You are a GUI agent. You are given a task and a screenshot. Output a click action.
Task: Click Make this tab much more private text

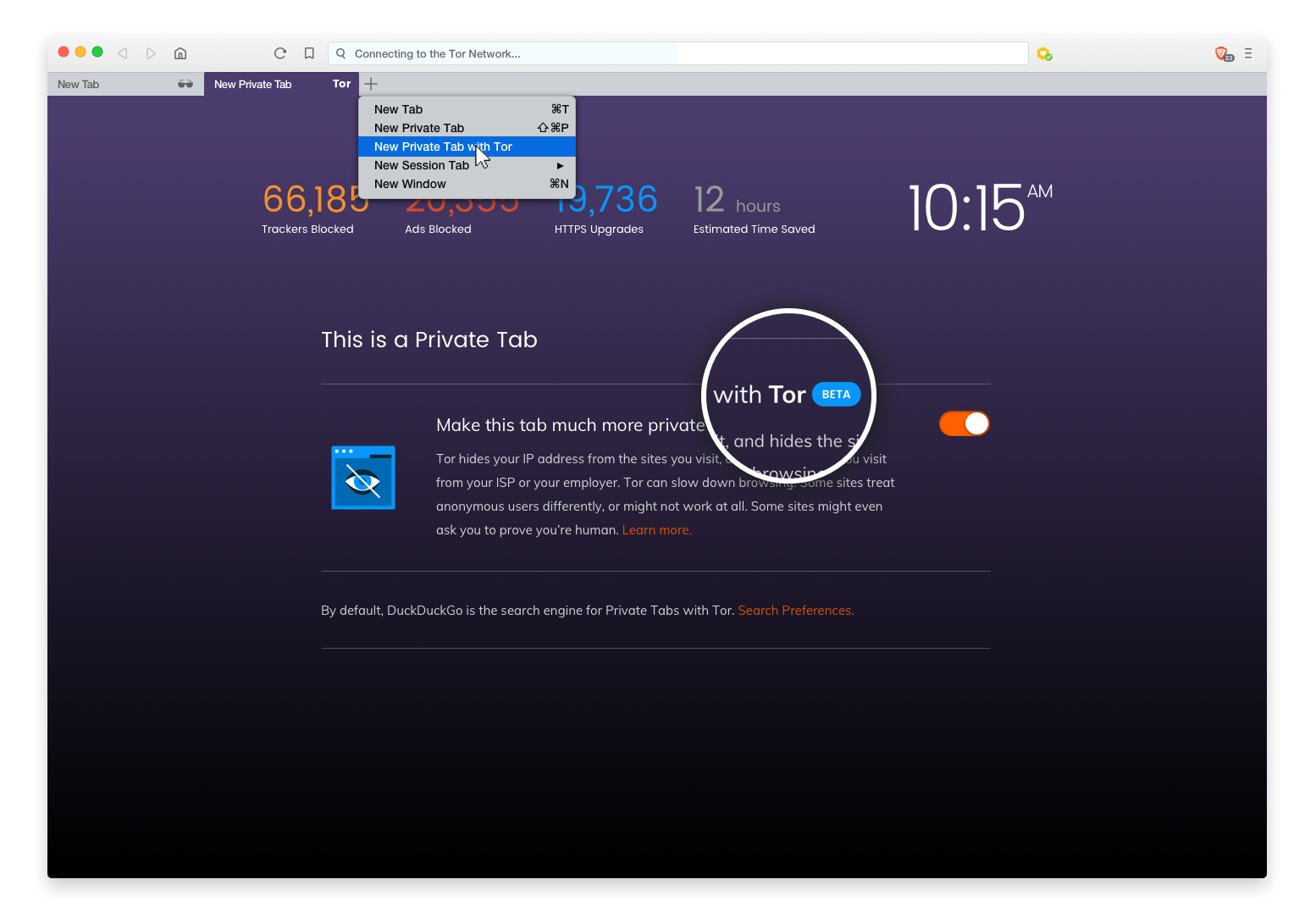click(x=570, y=425)
